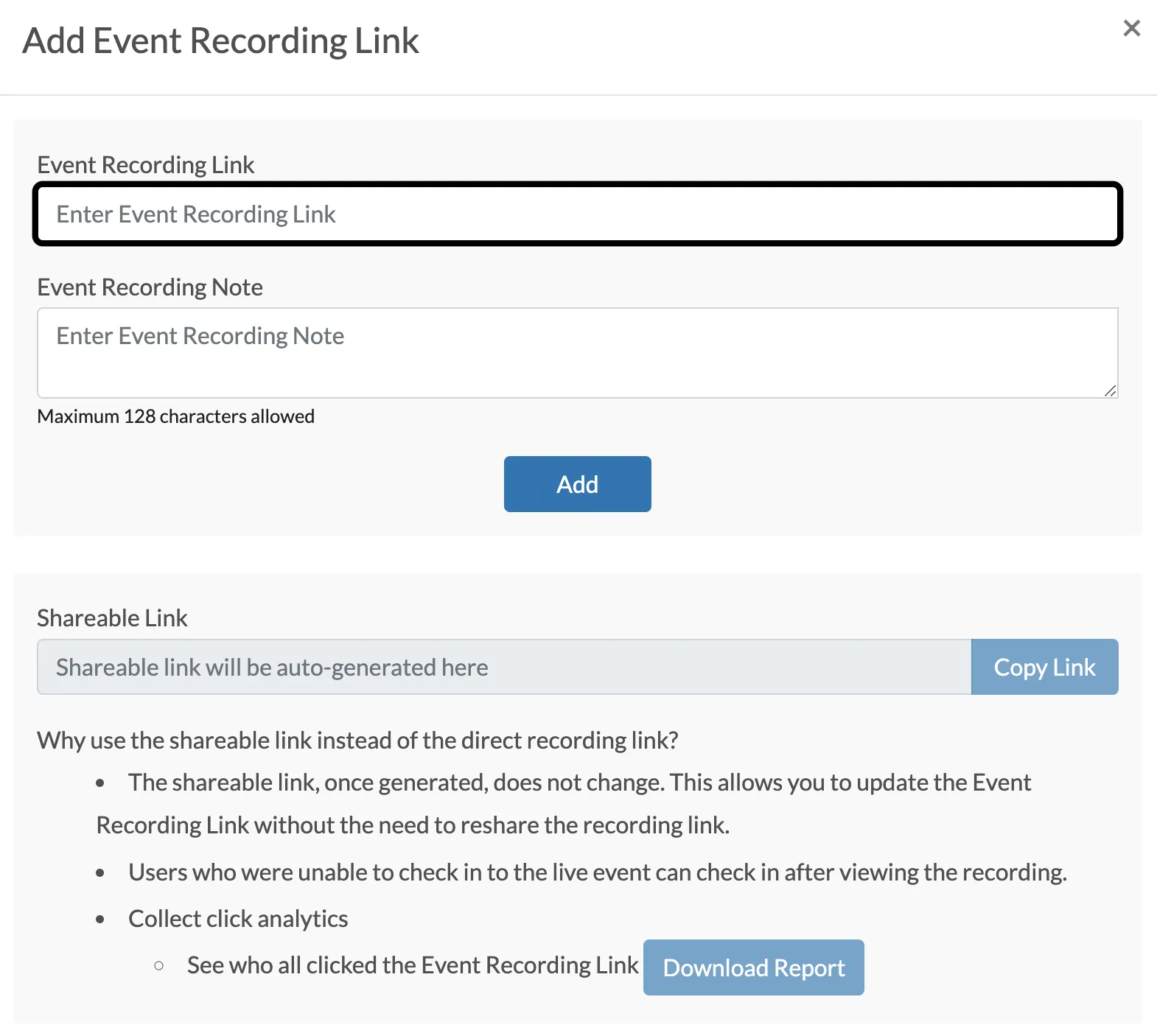Click the 'Add Event Recording Link' title

tap(221, 41)
